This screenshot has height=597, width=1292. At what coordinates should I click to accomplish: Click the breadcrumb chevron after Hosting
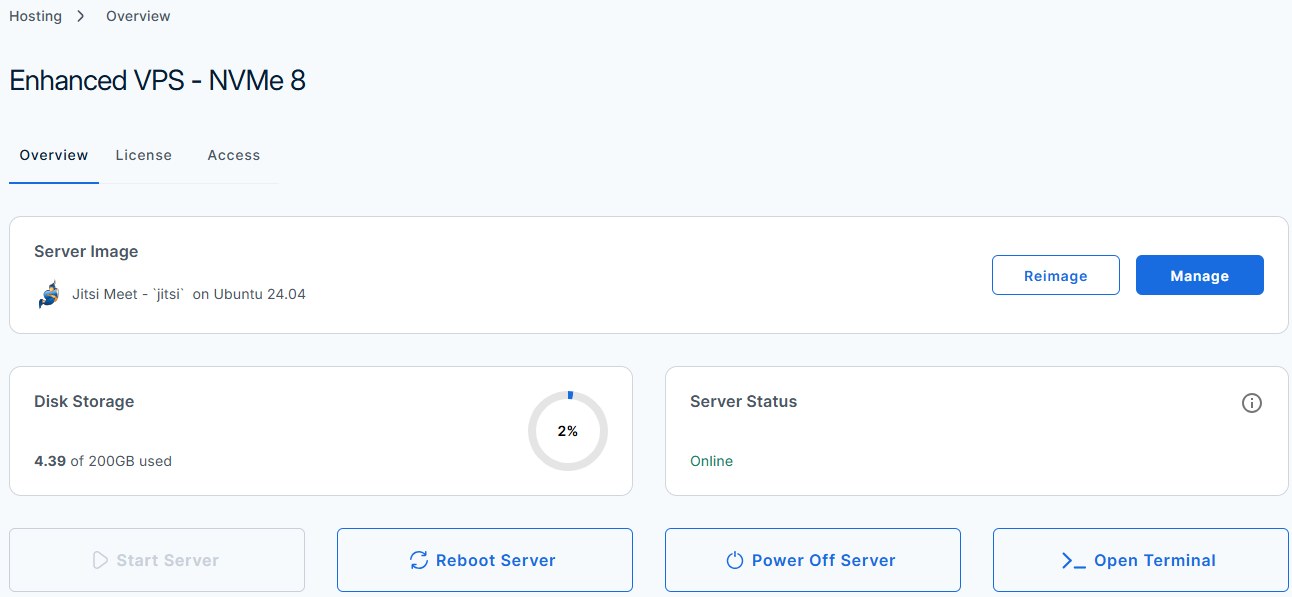click(x=81, y=16)
